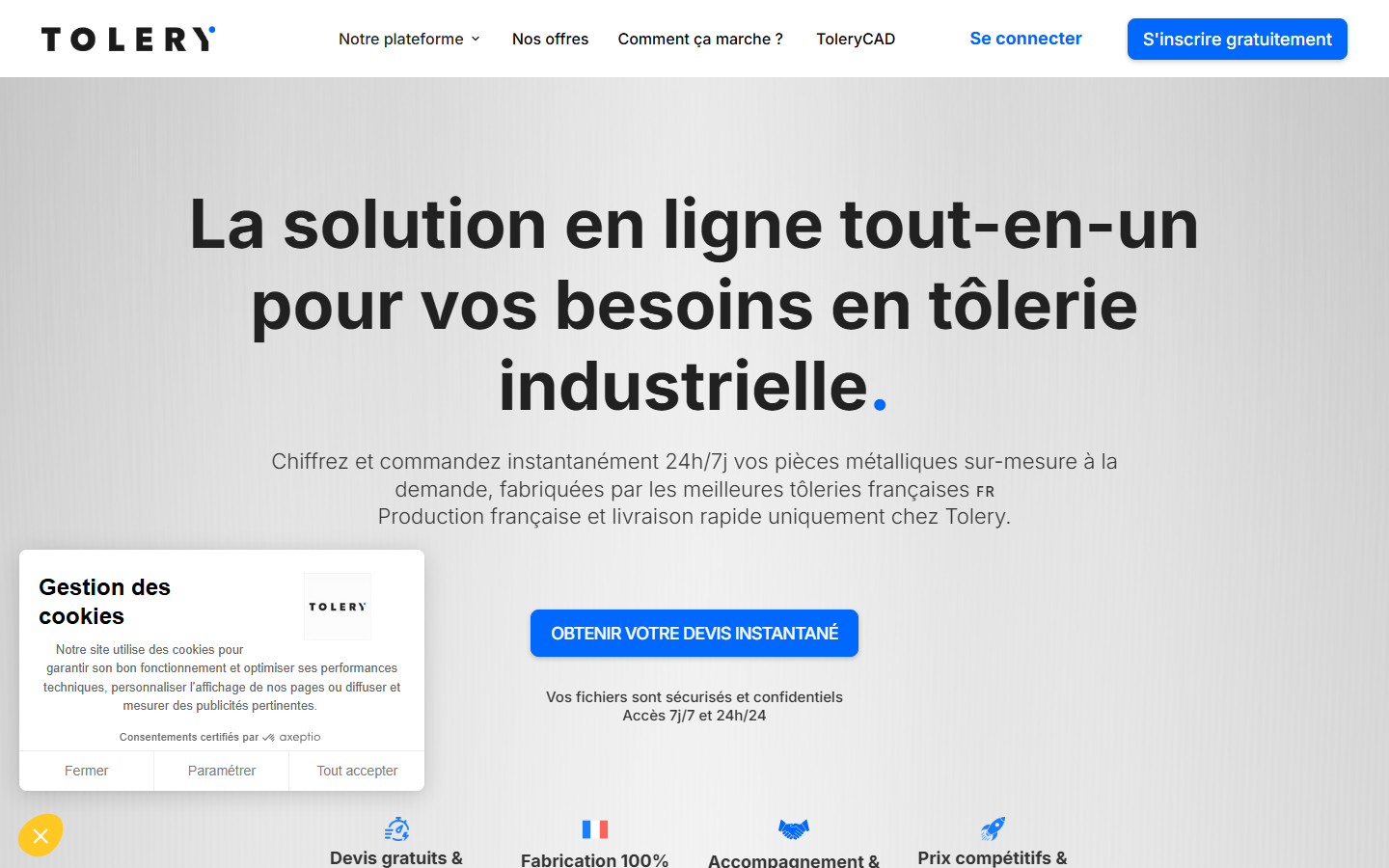
Task: Click the rocket icon above Prix compétitifs
Action: 993,828
